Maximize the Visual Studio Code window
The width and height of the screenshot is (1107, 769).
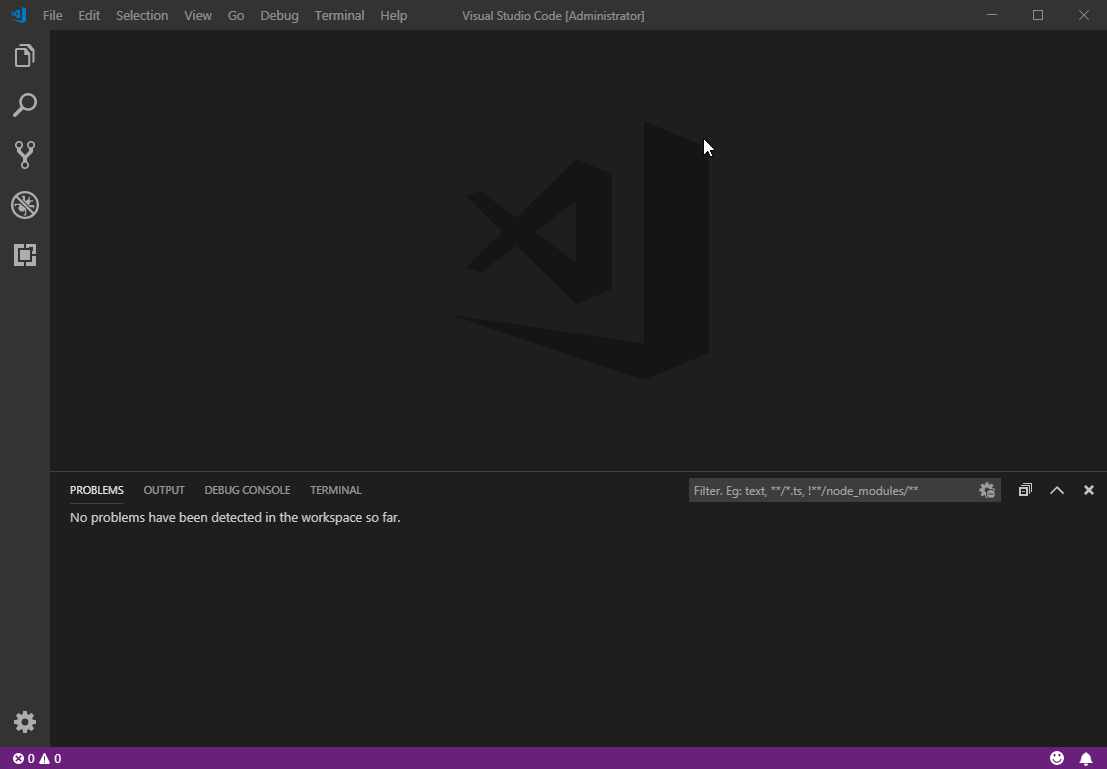(x=1038, y=15)
